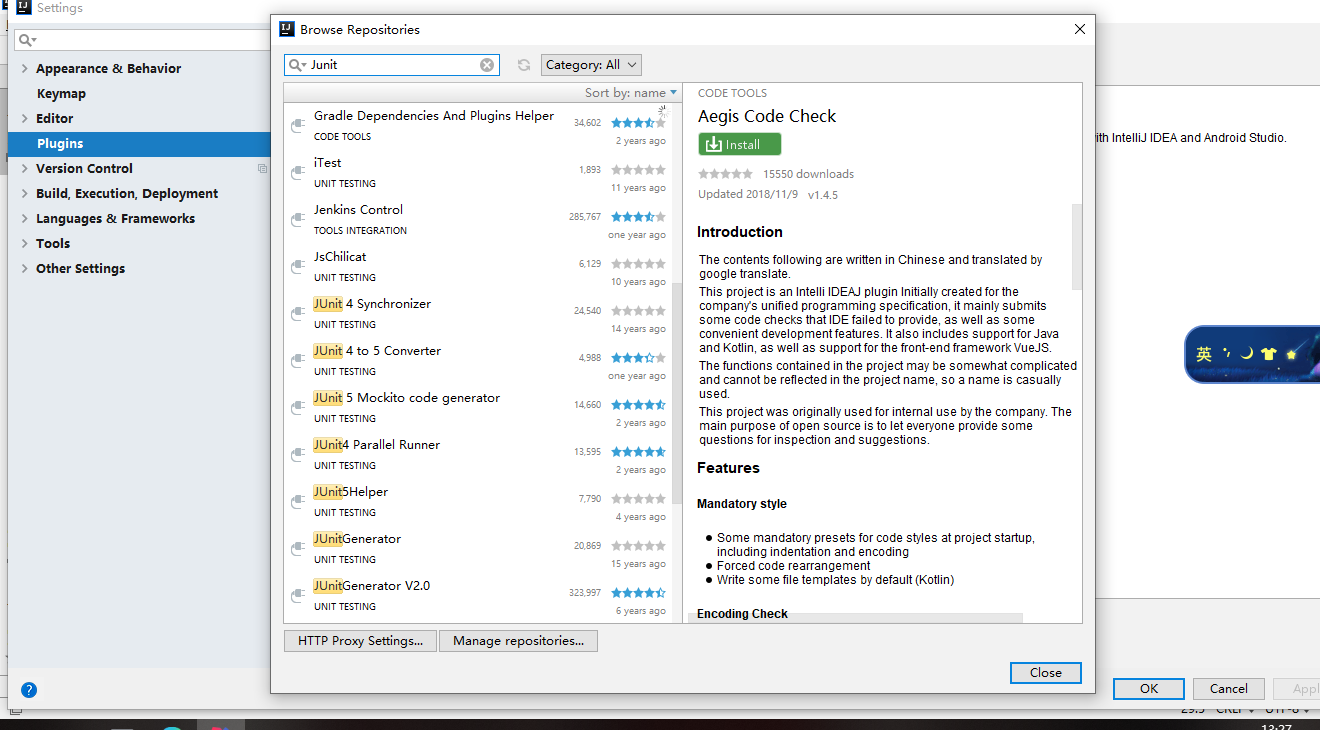Click the JUnit 5 Mockito code generator icon
Viewport: 1320px width, 730px height.
pos(297,404)
